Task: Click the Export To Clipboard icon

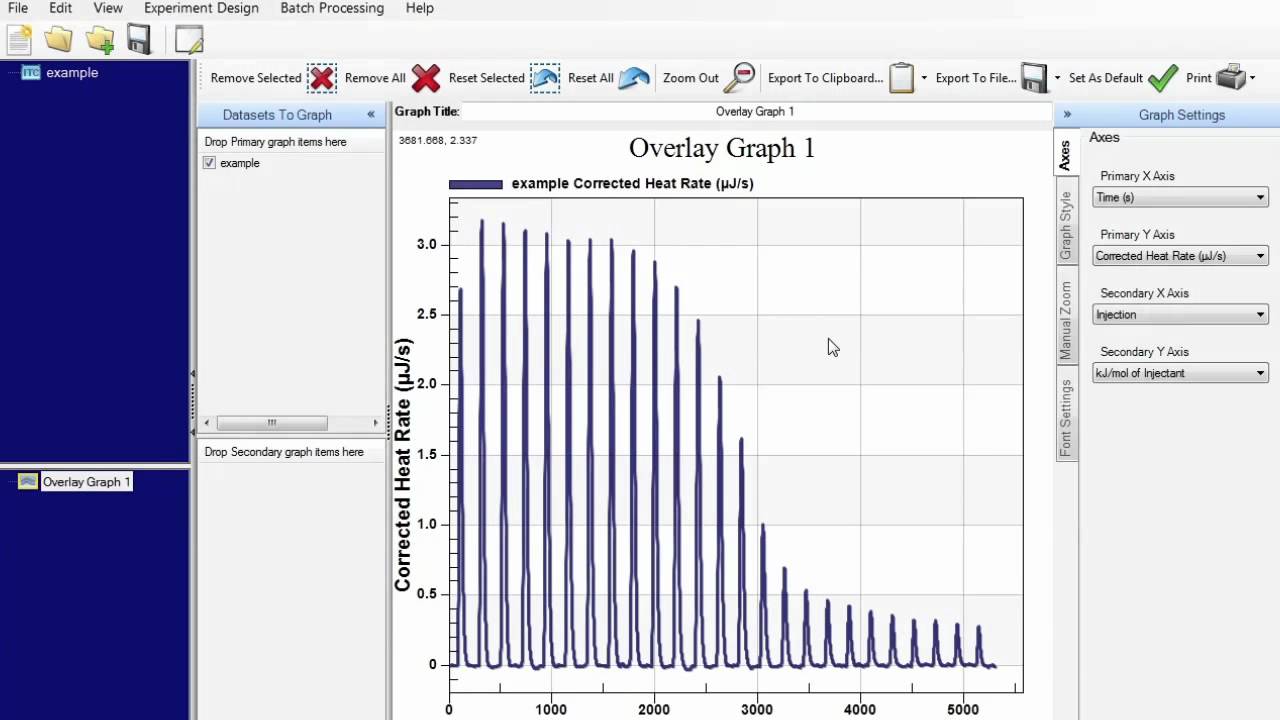Action: tap(901, 77)
